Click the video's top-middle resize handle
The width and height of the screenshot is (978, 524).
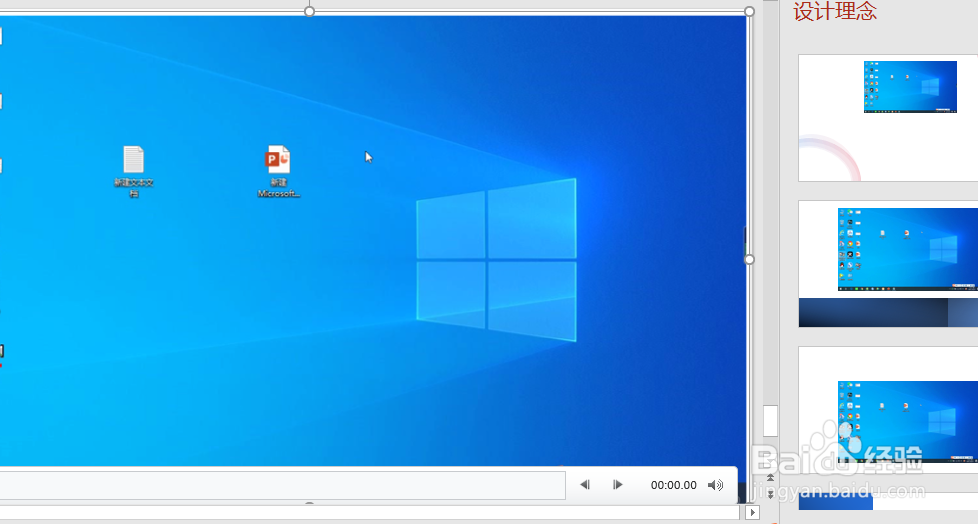309,11
